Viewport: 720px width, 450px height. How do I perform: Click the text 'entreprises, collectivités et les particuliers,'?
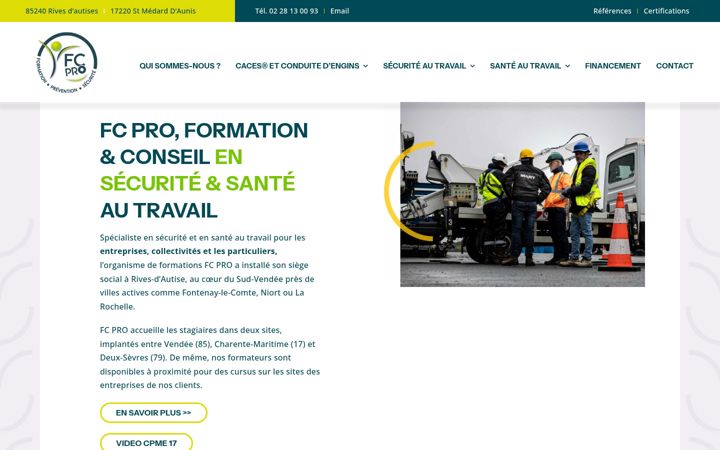pos(188,251)
